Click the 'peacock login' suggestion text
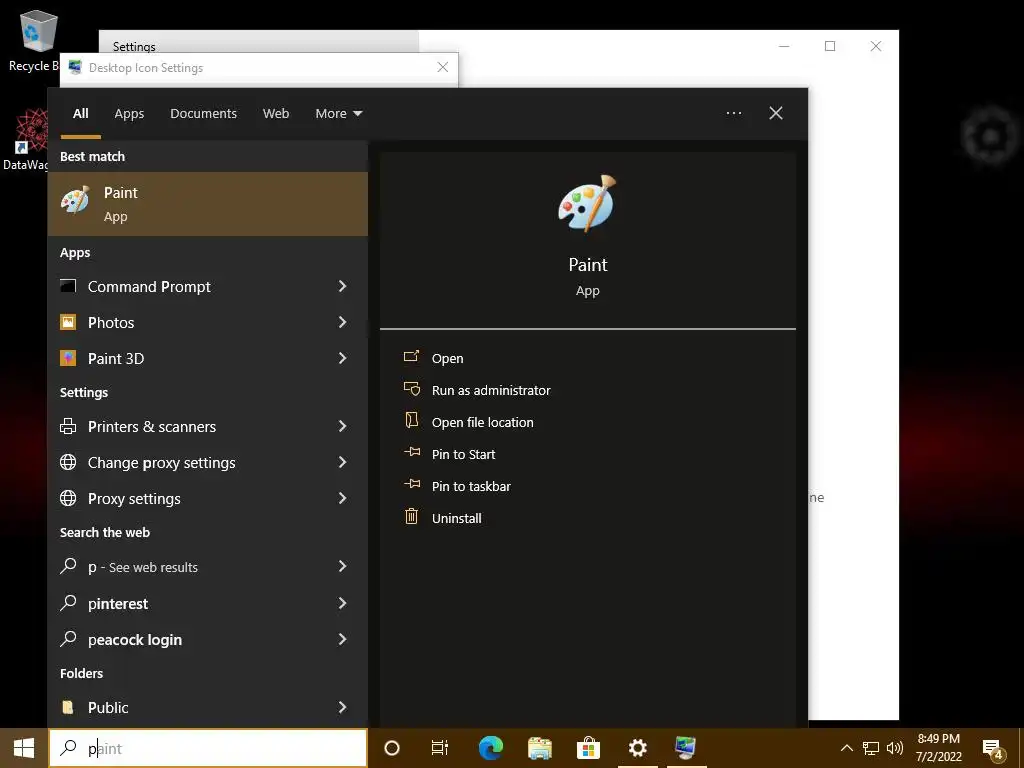The image size is (1024, 768). pyautogui.click(x=135, y=639)
